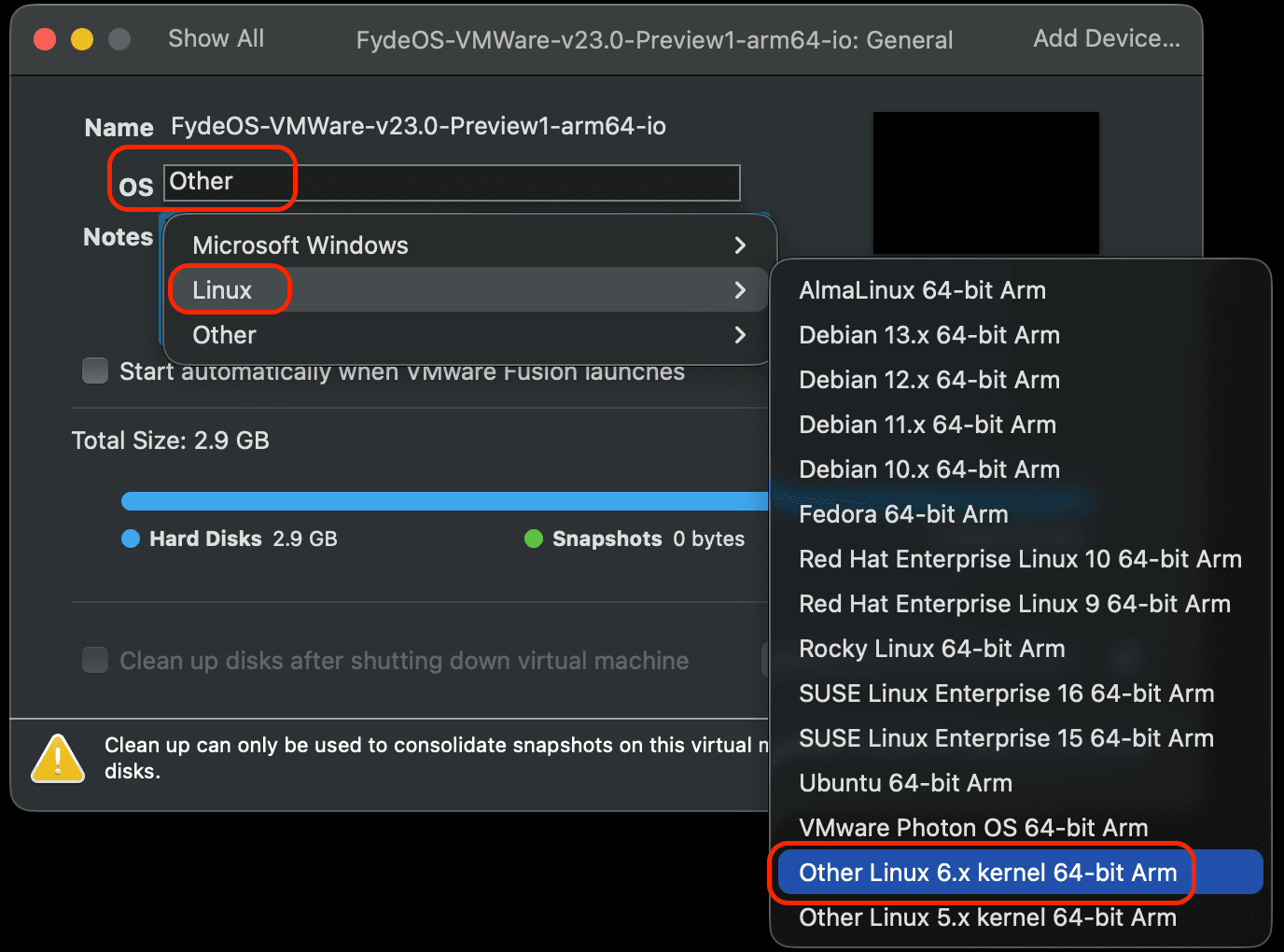Click the Add Device... button
This screenshot has width=1284, height=952.
point(1107,39)
